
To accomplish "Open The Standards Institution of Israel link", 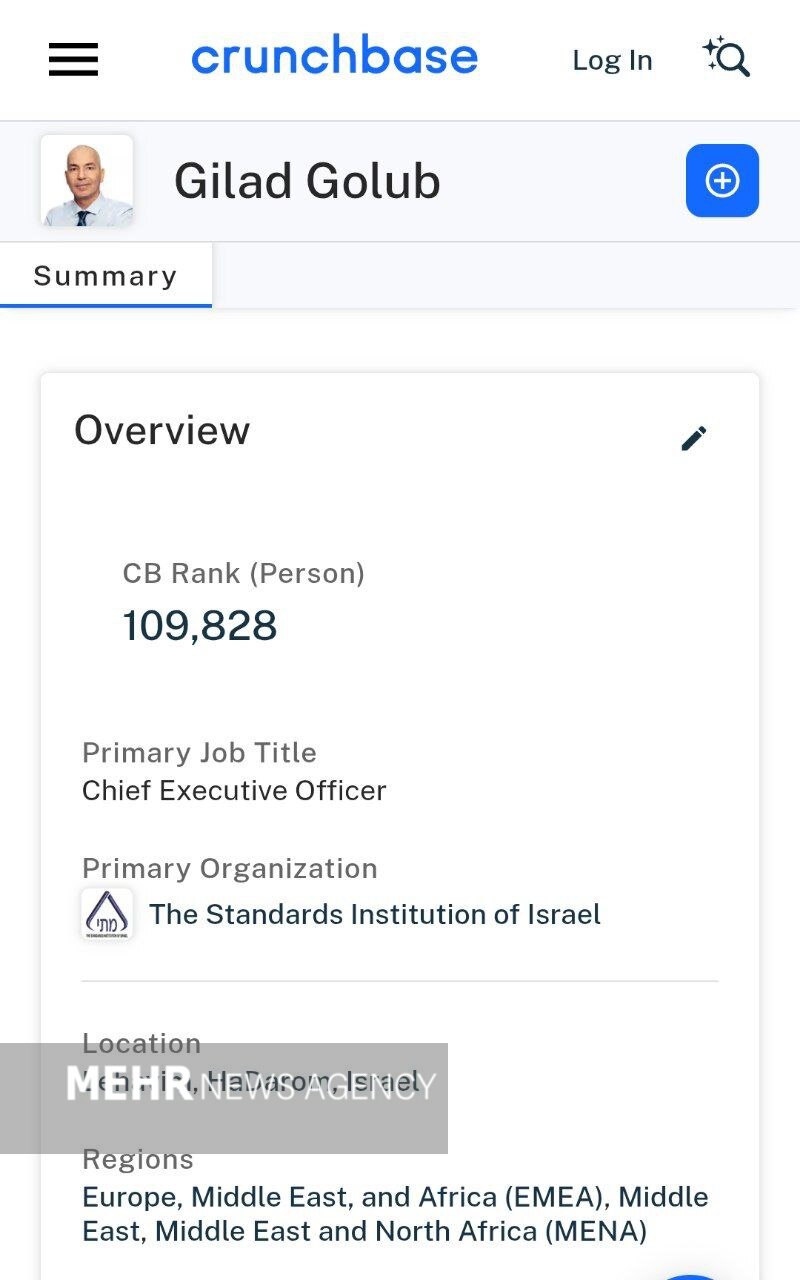I will tap(375, 914).
